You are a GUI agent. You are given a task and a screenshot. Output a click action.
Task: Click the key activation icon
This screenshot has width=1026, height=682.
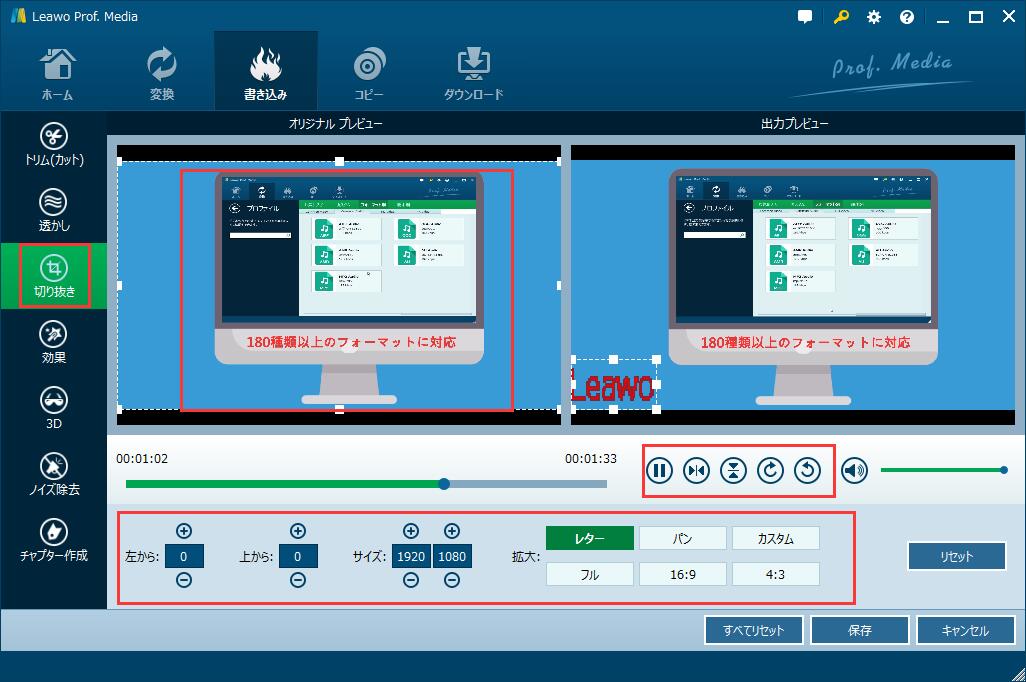pos(841,17)
